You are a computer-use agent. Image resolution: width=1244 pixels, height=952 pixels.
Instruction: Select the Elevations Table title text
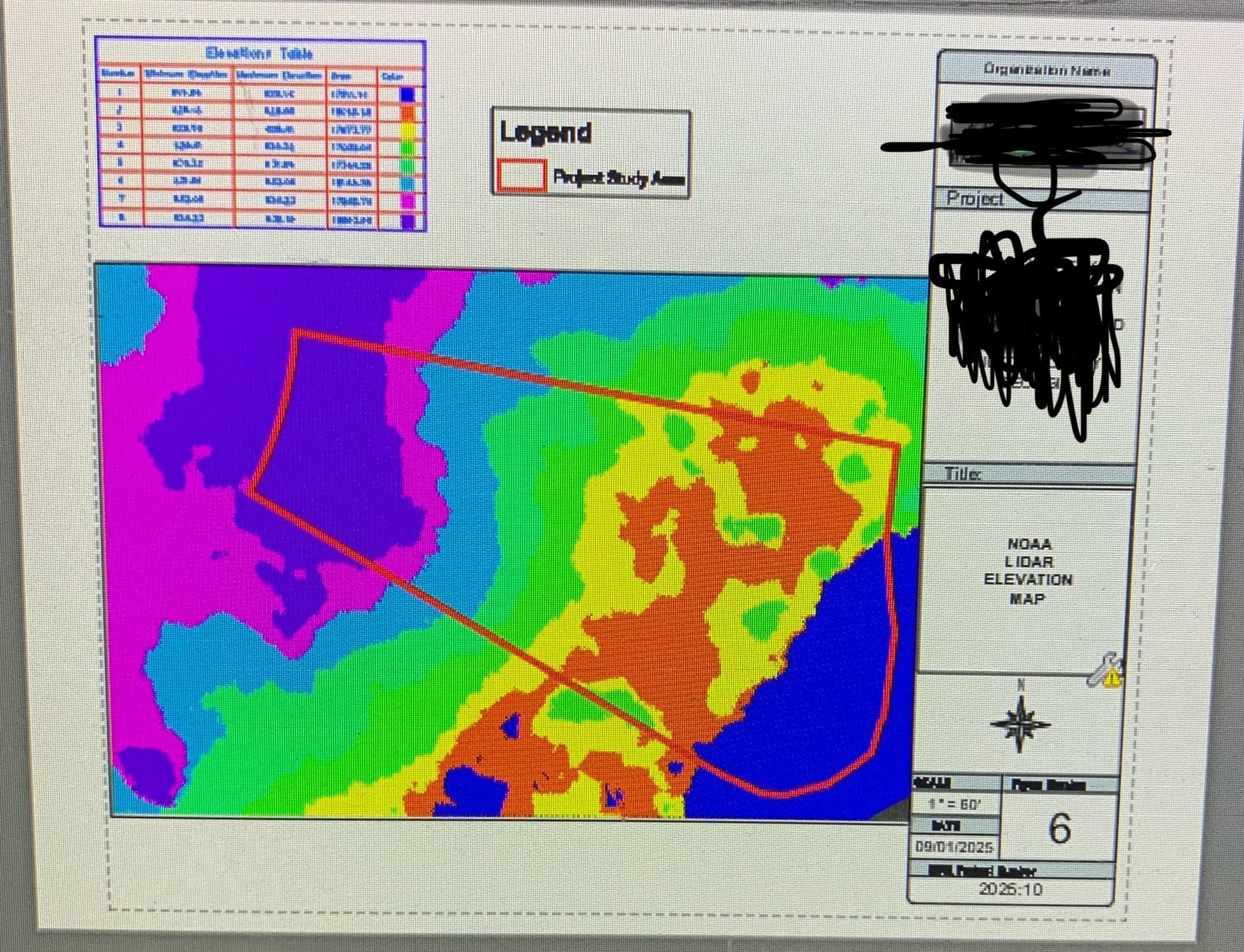click(259, 53)
